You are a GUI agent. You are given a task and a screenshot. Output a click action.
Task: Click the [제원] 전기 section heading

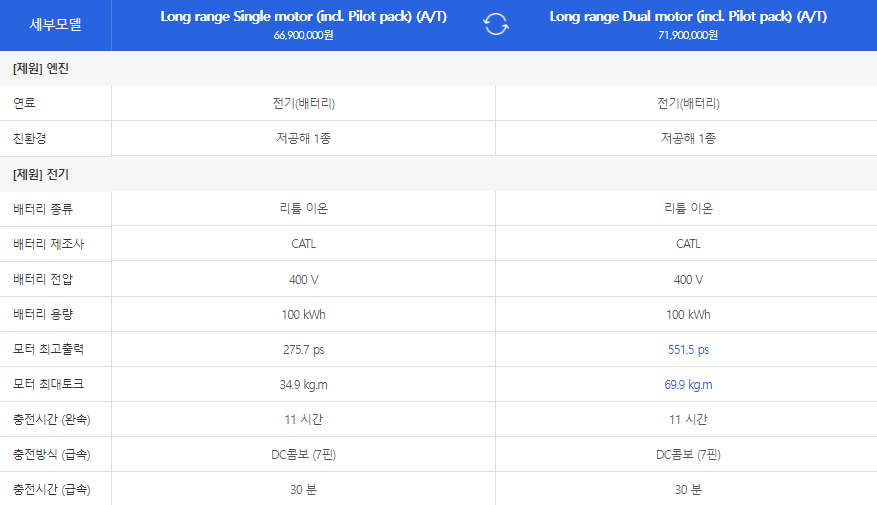click(41, 174)
